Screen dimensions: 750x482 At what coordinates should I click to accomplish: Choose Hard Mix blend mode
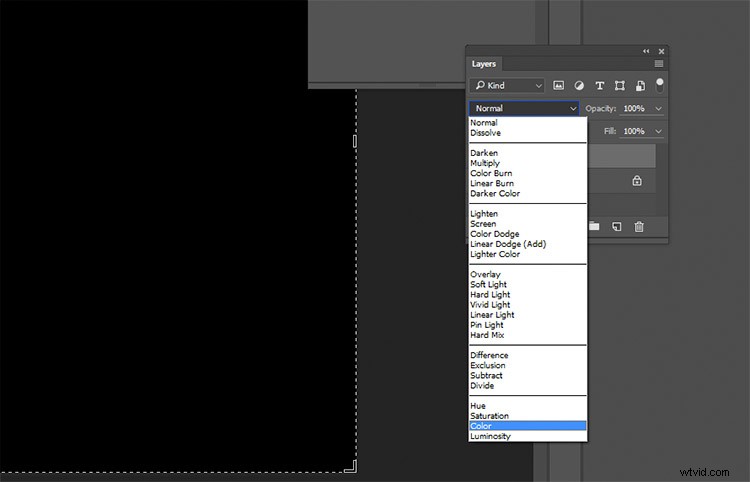coord(528,335)
